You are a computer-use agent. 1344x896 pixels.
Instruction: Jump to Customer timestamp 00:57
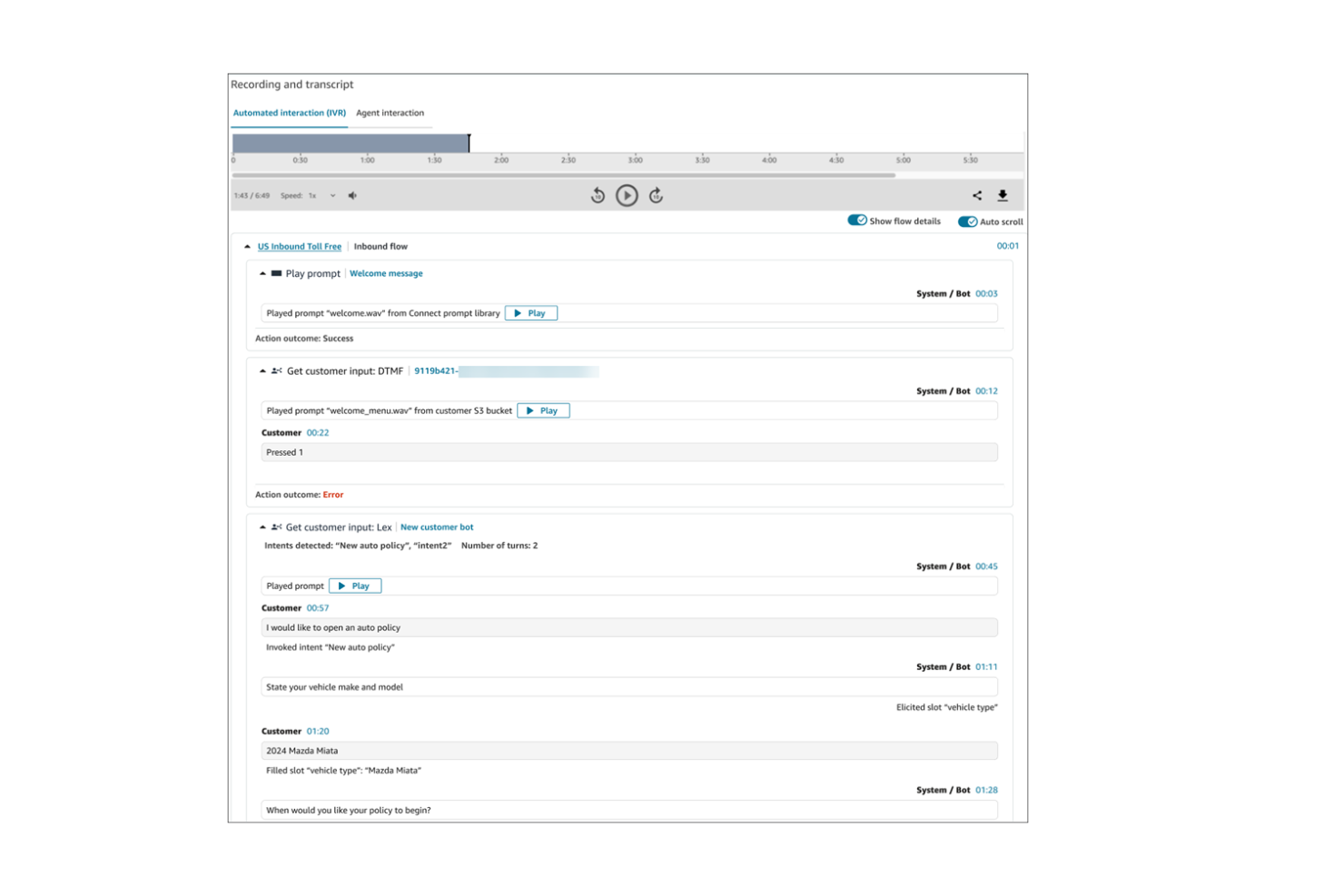318,608
